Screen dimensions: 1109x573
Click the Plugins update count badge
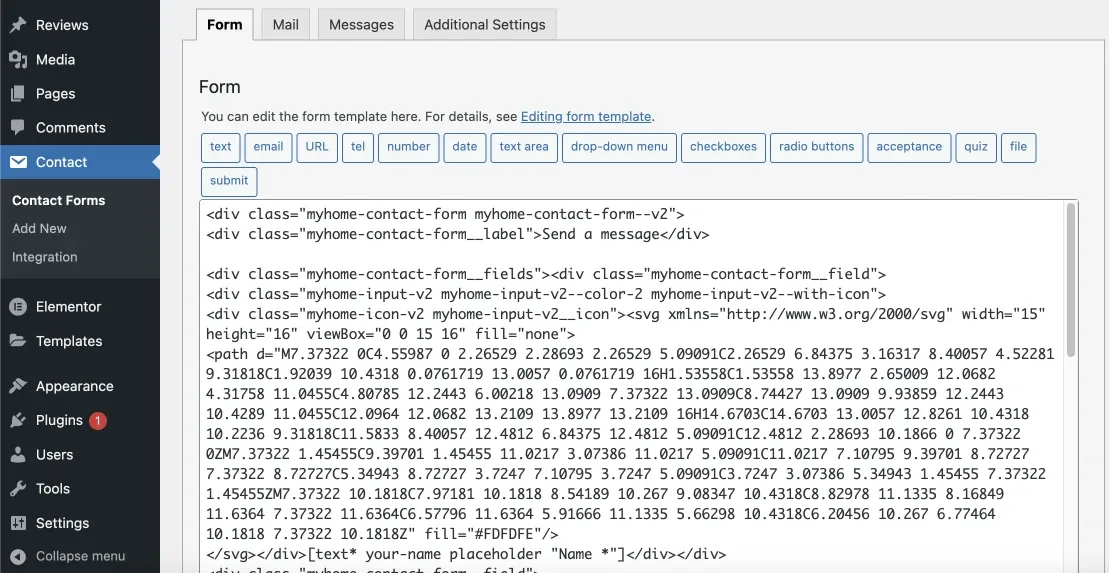coord(98,421)
